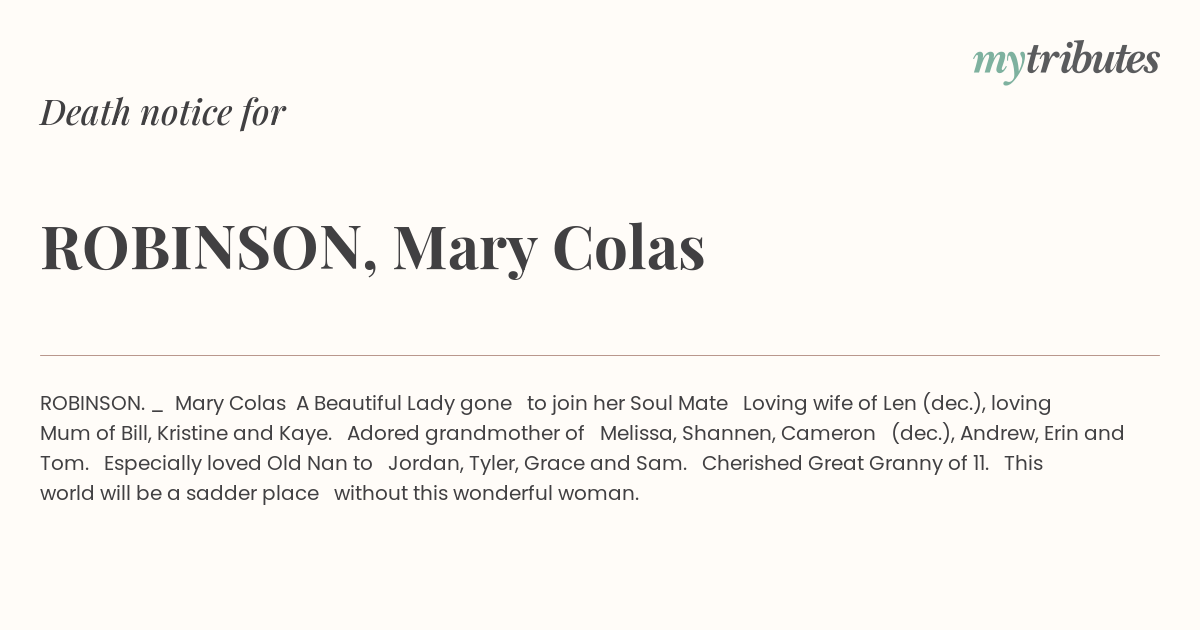Click the surname ROBINSON in the title
The height and width of the screenshot is (630, 1200).
click(201, 248)
